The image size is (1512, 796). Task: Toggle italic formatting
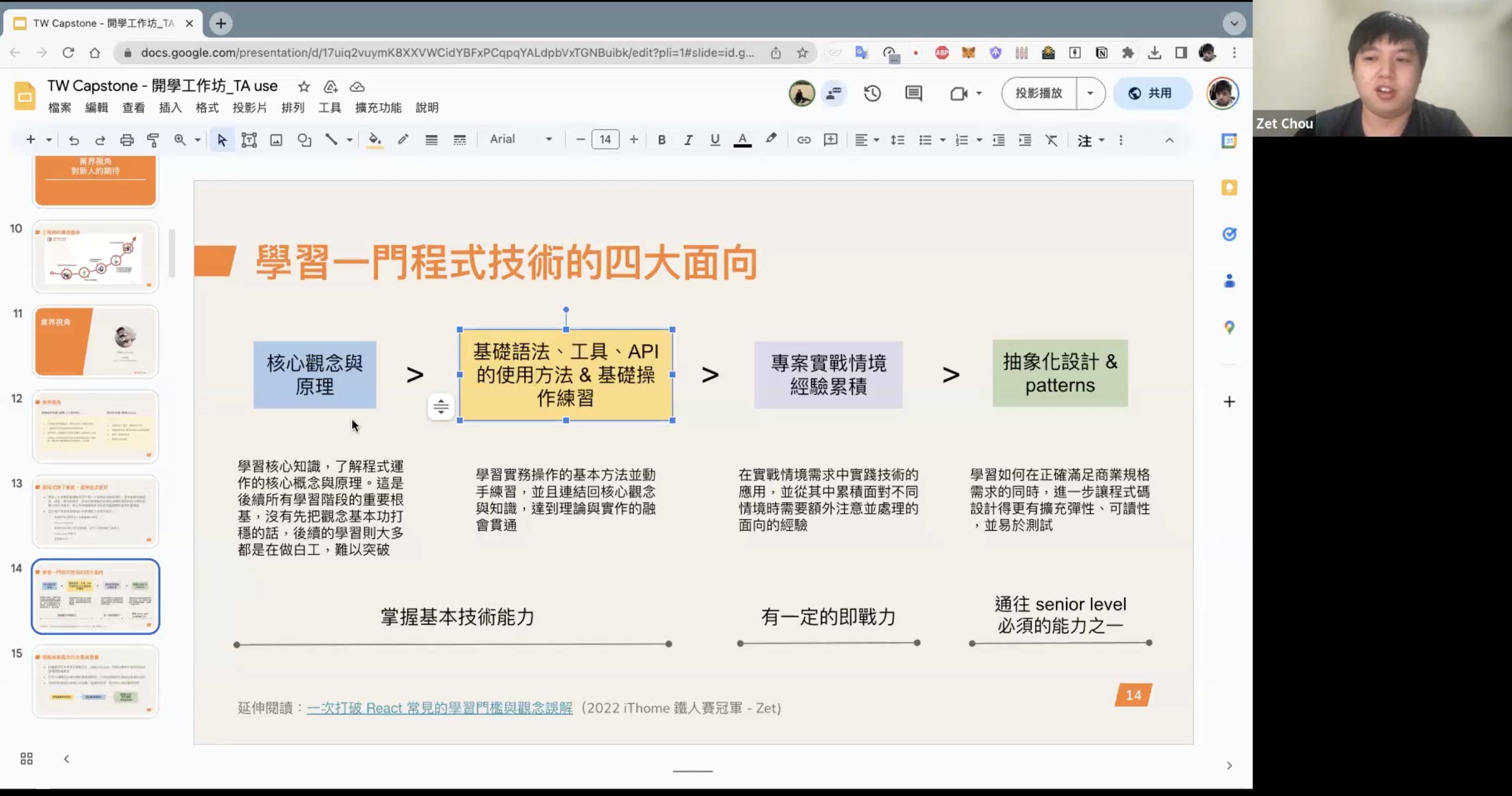[688, 140]
